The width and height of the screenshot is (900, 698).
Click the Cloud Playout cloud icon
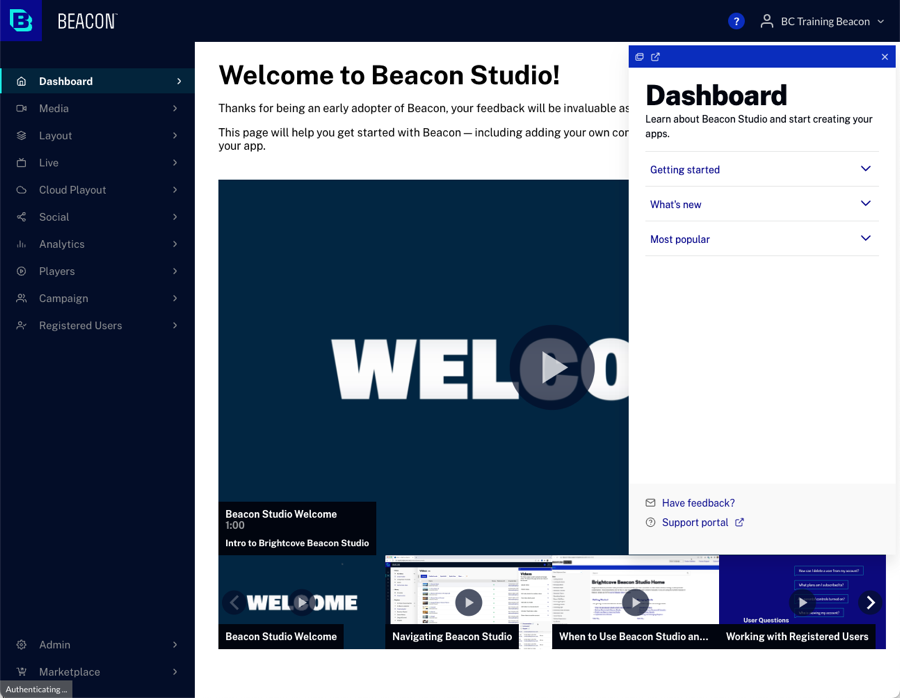pos(21,189)
